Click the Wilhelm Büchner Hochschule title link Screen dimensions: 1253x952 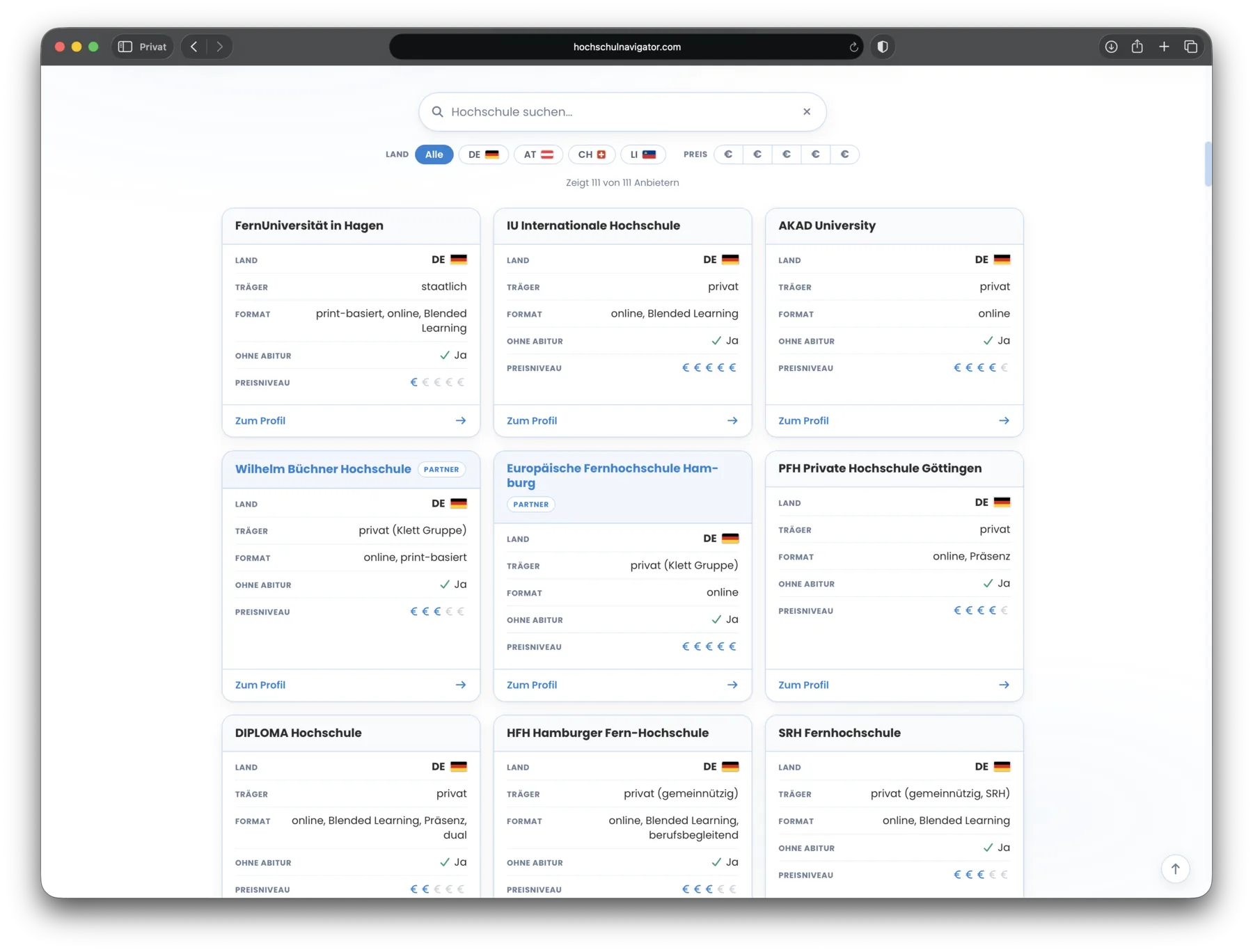(x=323, y=469)
